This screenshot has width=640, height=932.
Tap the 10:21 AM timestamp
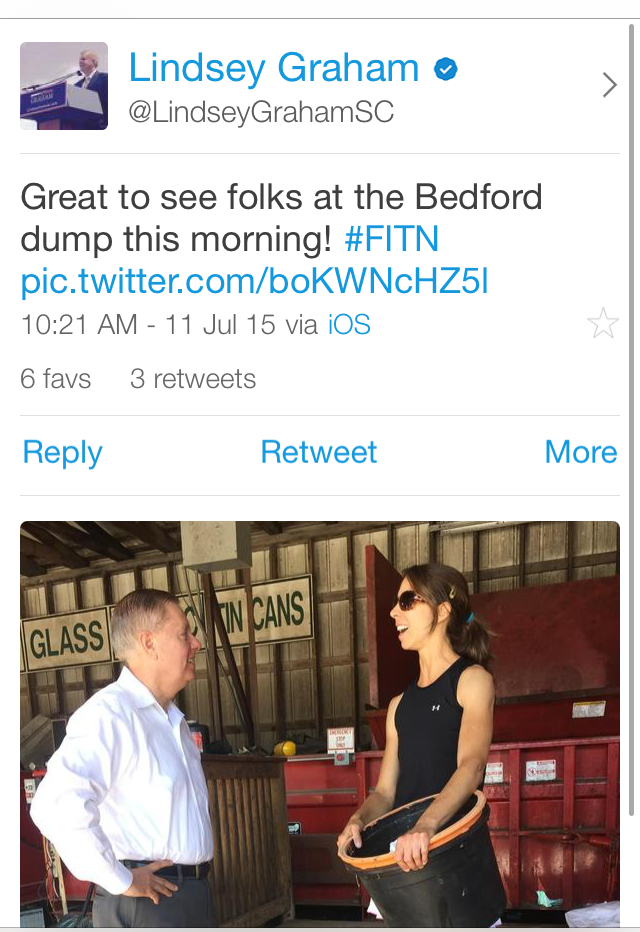coord(78,325)
